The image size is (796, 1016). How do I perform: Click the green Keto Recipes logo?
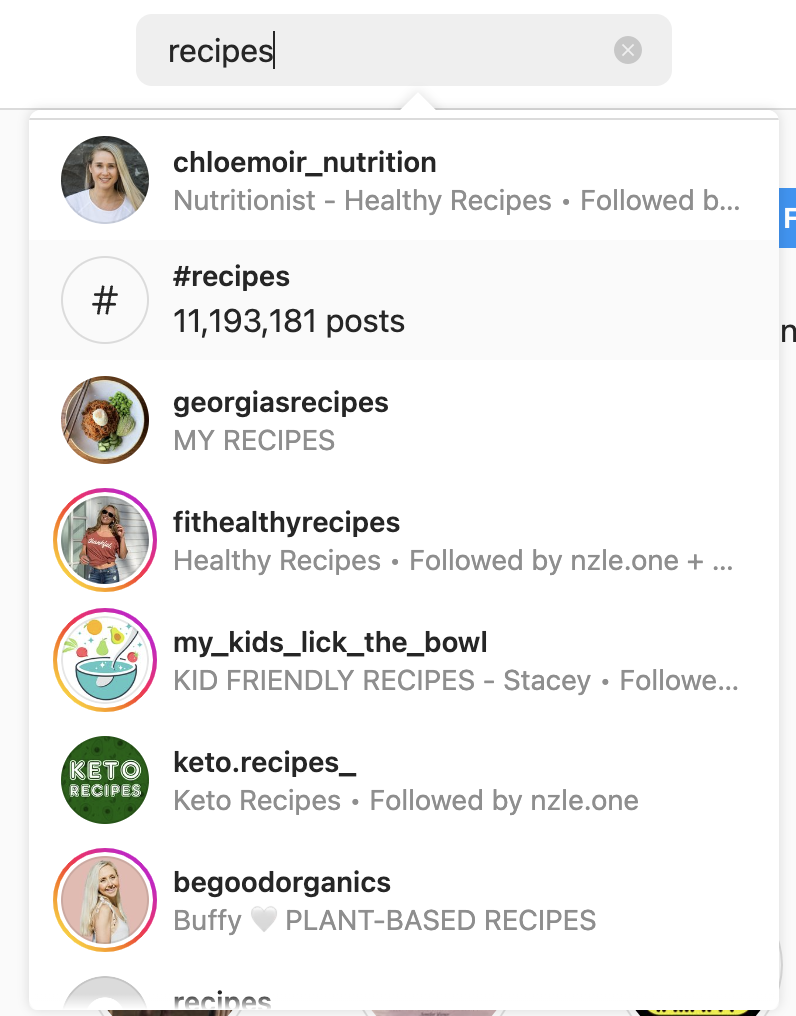(105, 780)
